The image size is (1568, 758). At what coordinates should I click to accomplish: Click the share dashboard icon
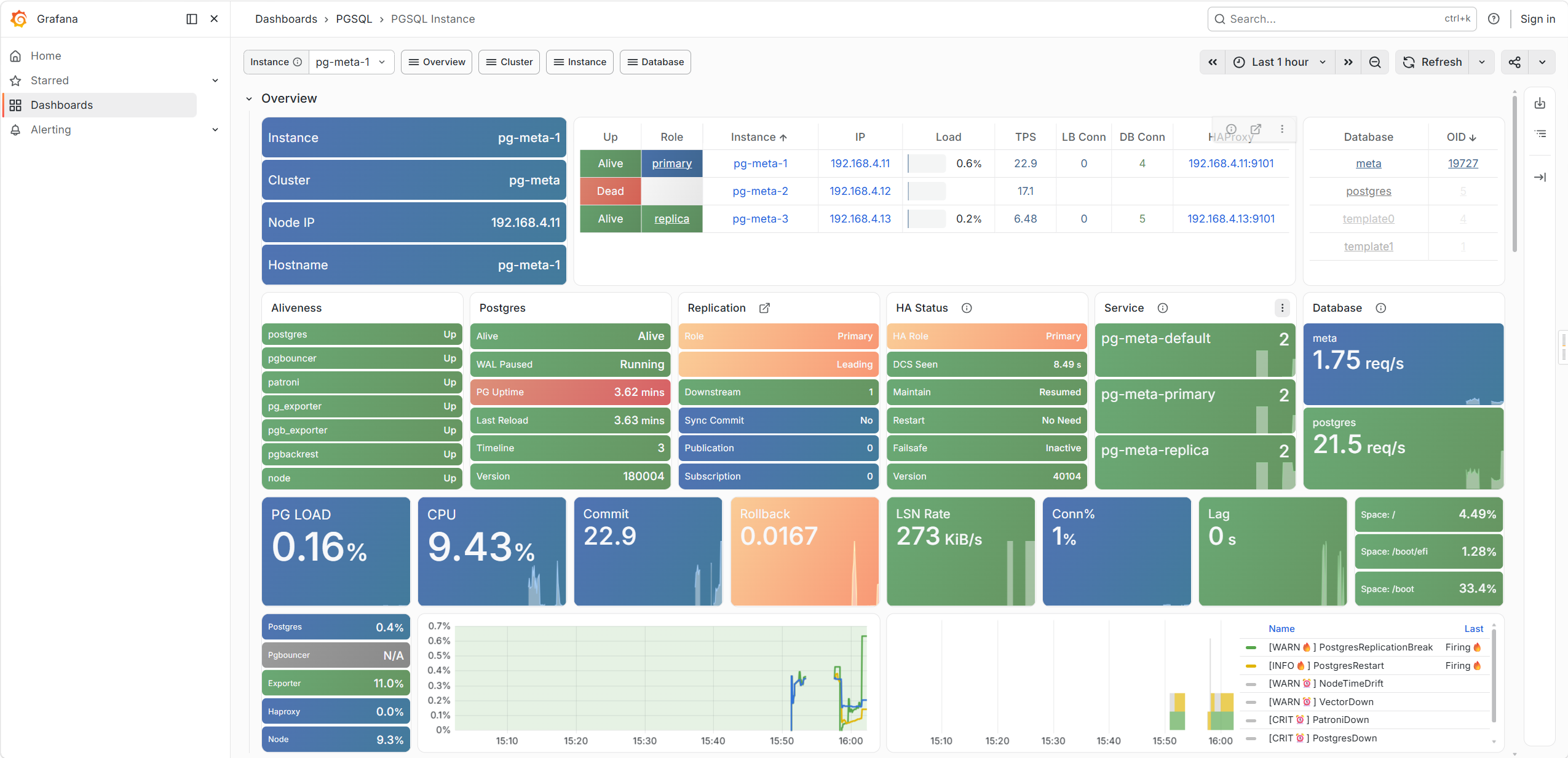click(x=1515, y=62)
